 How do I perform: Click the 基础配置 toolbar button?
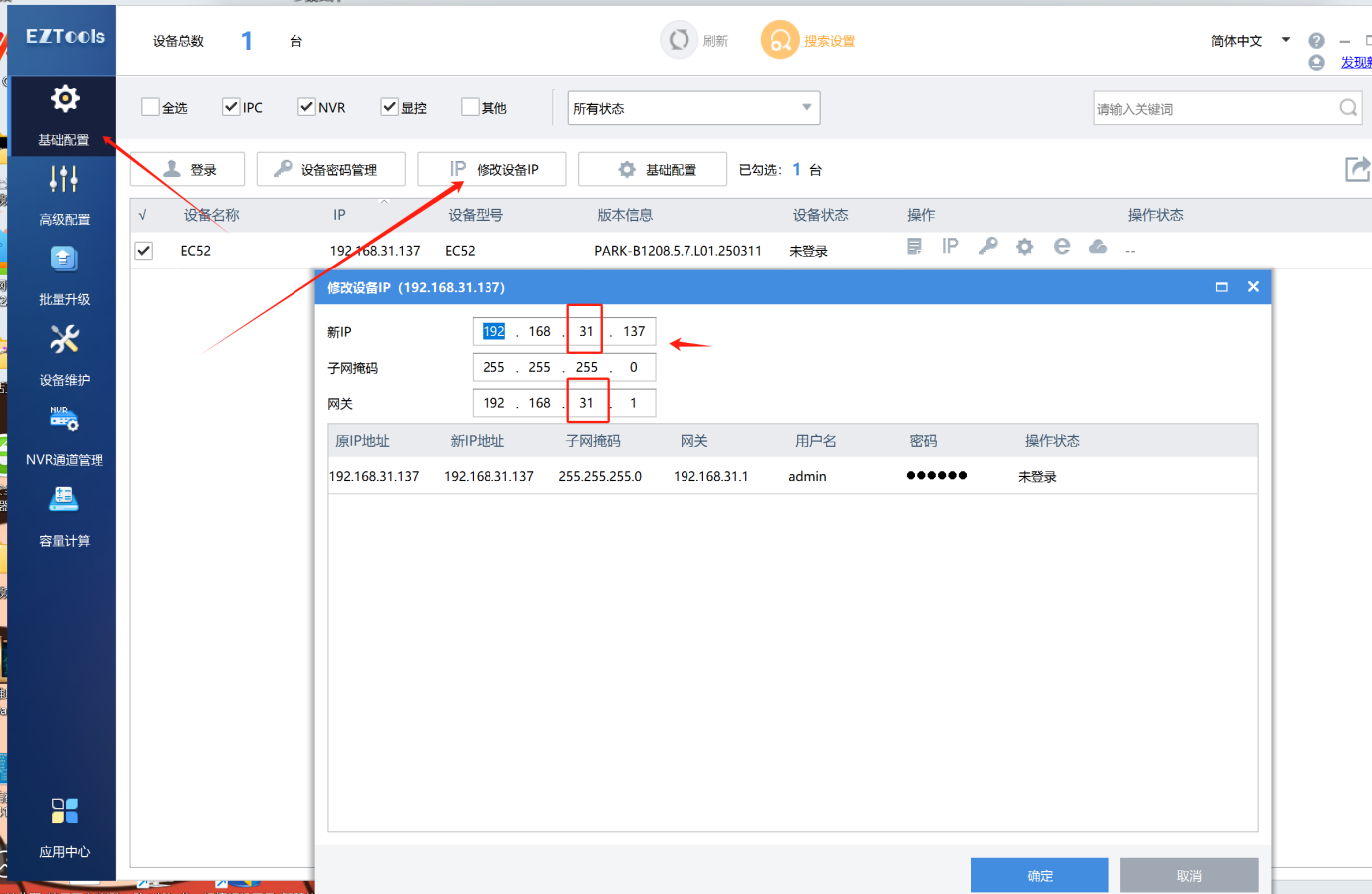[x=653, y=169]
